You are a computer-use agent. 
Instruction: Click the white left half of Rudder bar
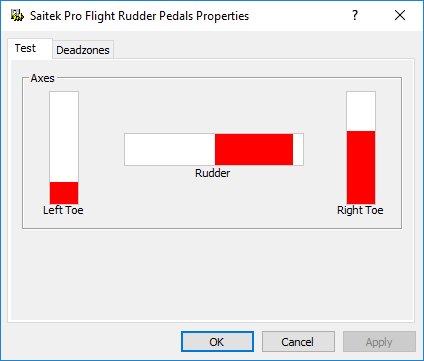point(170,149)
